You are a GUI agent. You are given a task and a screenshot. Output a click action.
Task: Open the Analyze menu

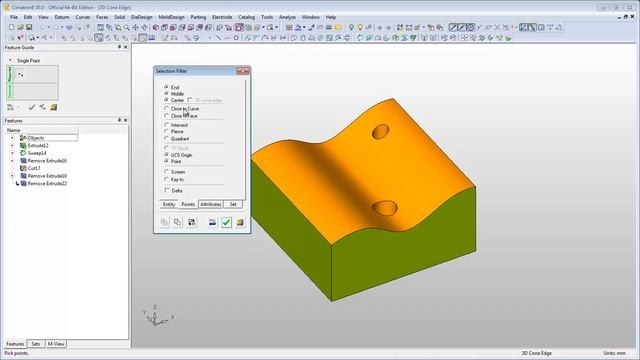(287, 17)
